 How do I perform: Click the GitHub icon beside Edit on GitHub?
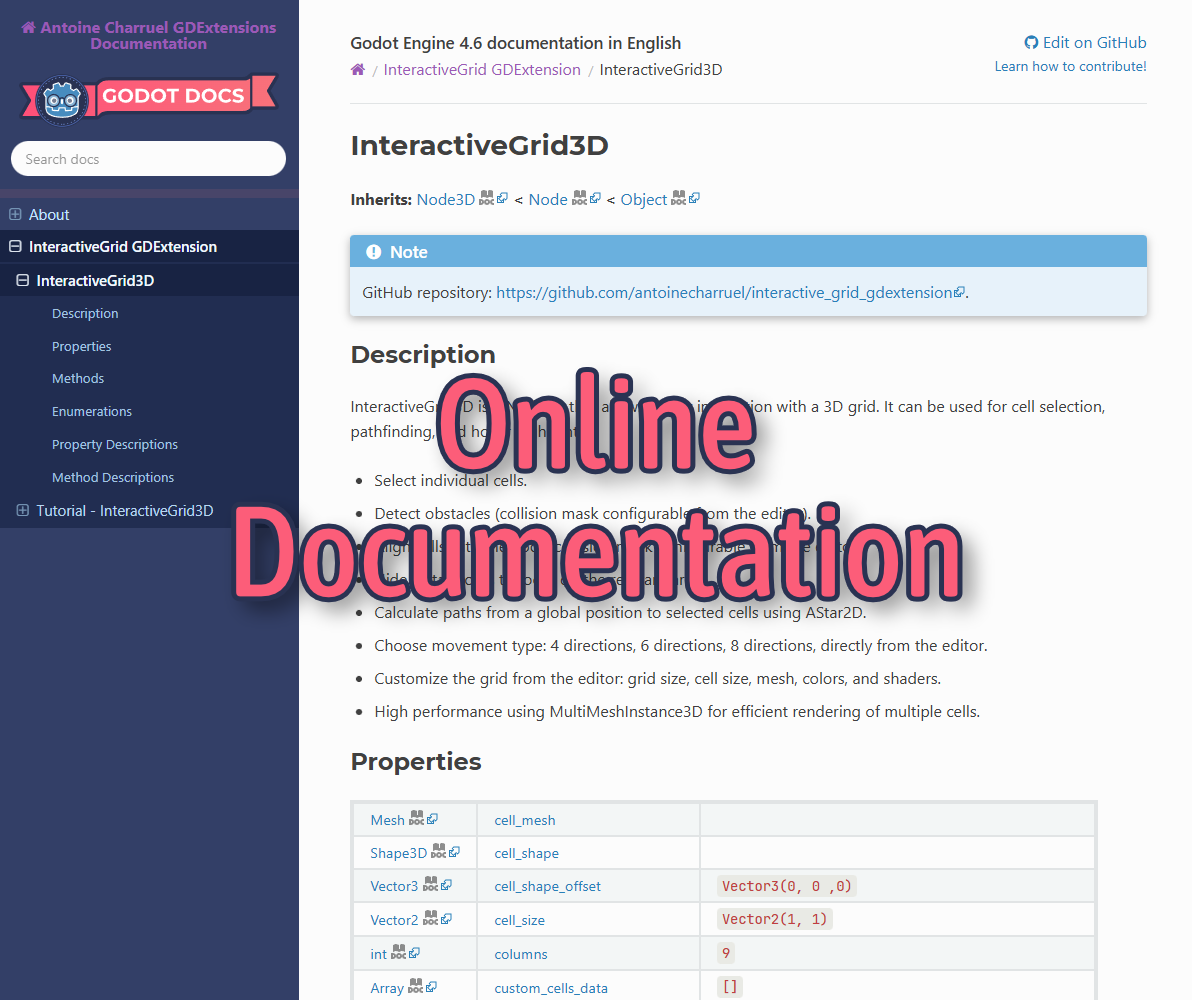click(x=1031, y=43)
